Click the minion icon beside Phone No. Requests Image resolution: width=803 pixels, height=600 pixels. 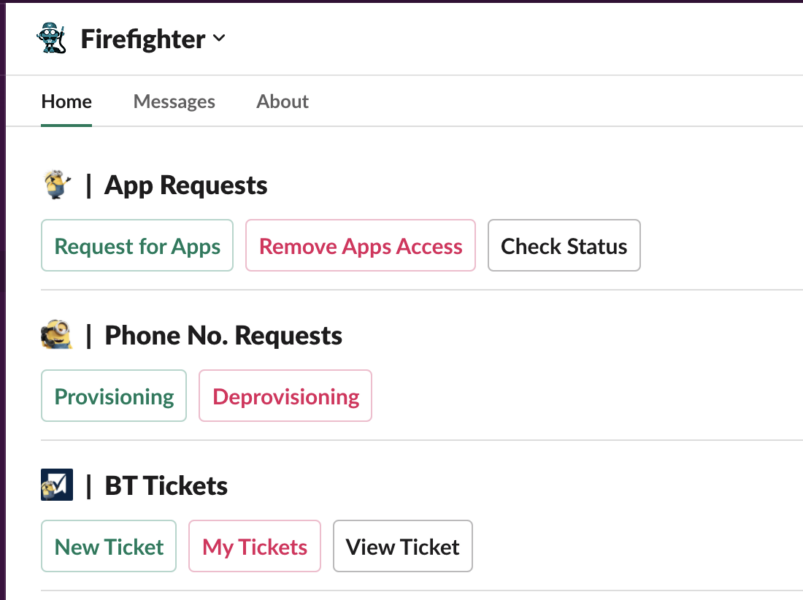[x=57, y=335]
